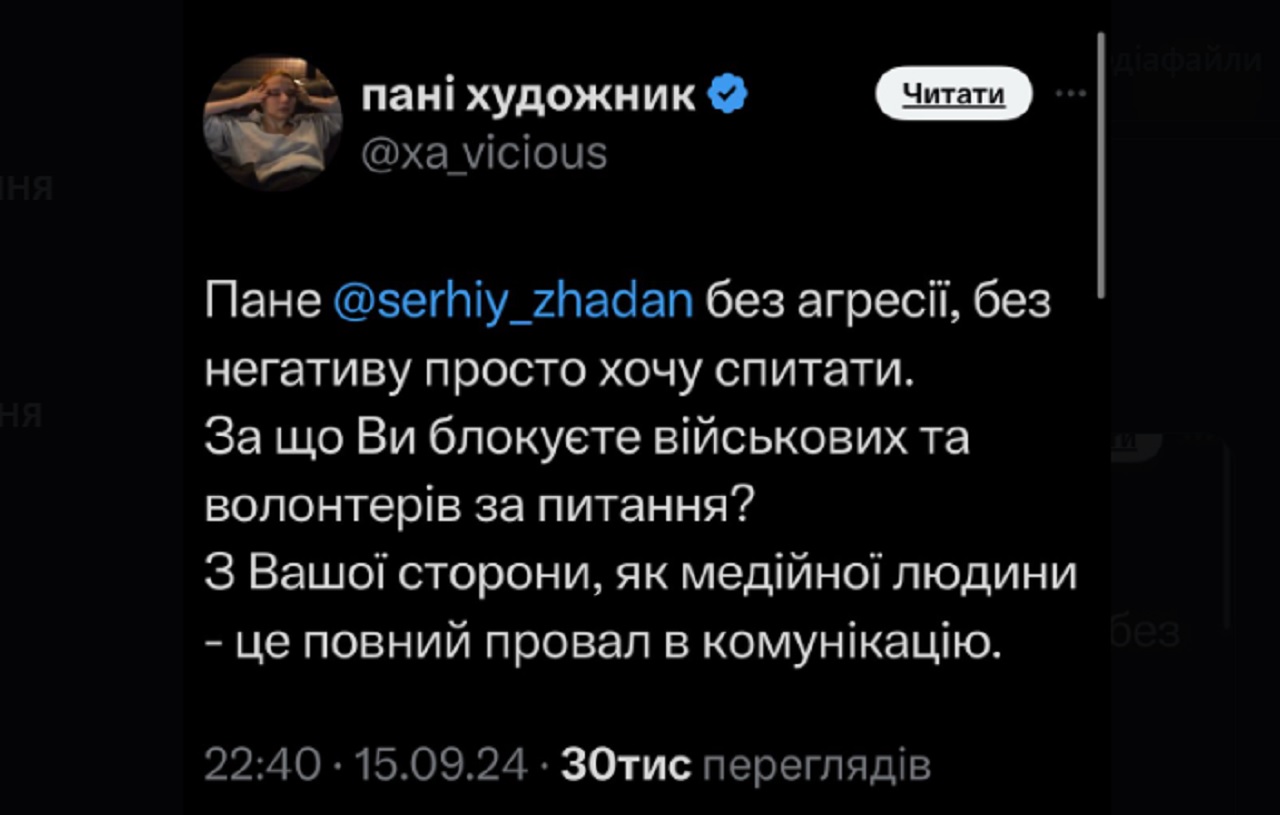Click the blue verified checkmark badge

pos(728,96)
